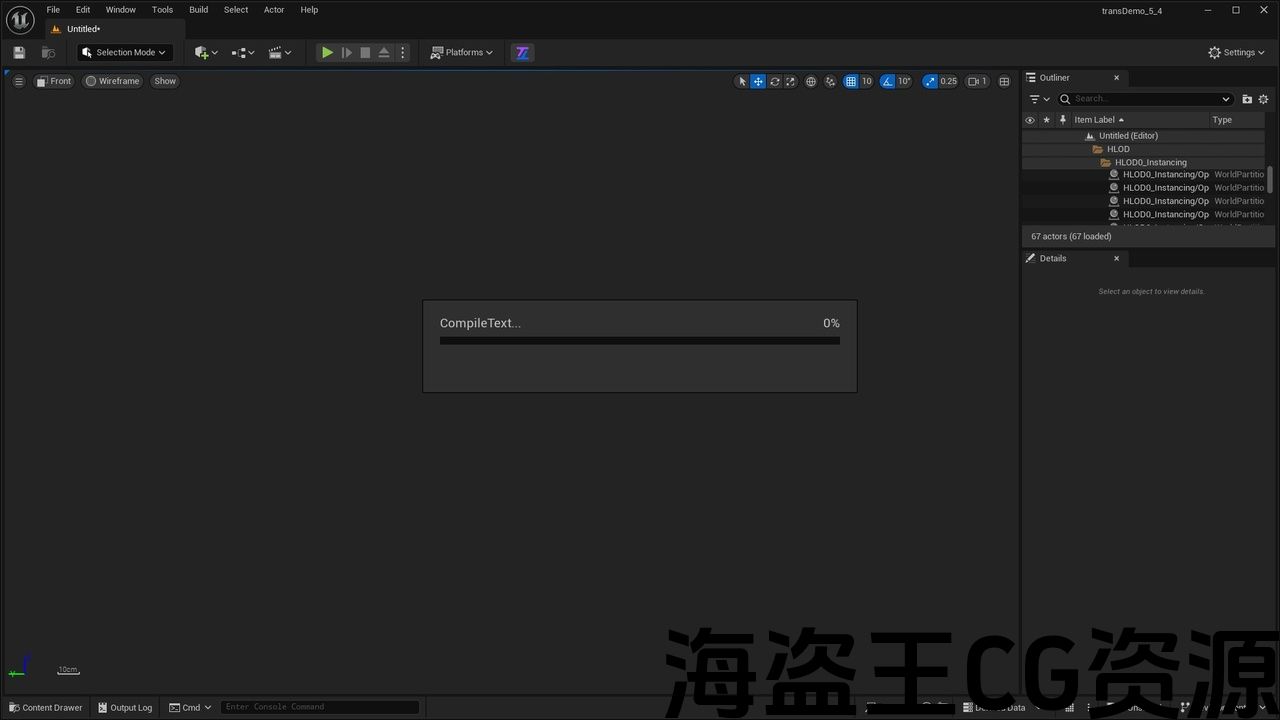Open the viewport layout grid icon
Viewport: 1280px width, 720px height.
point(1004,82)
